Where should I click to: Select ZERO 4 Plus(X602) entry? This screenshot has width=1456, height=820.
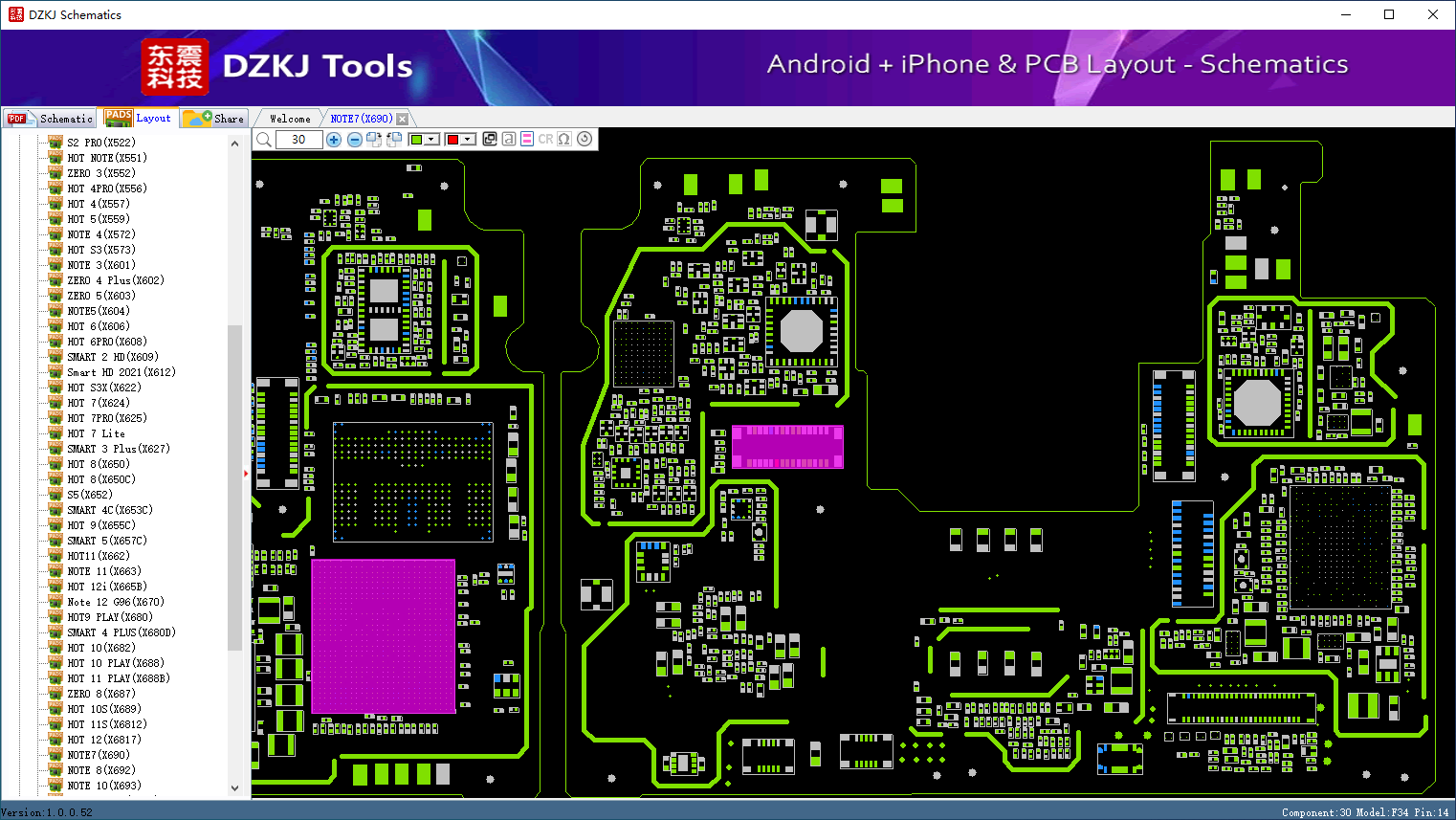click(116, 280)
